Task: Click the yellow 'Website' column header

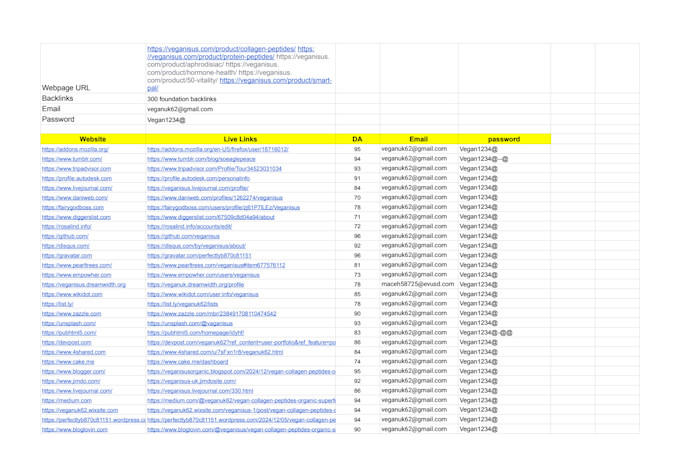Action: click(93, 139)
